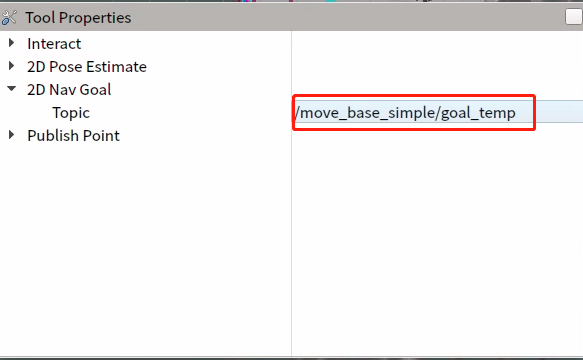Click the empty value cell beside Interact
Viewport: 583px width, 360px height.
[x=437, y=44]
